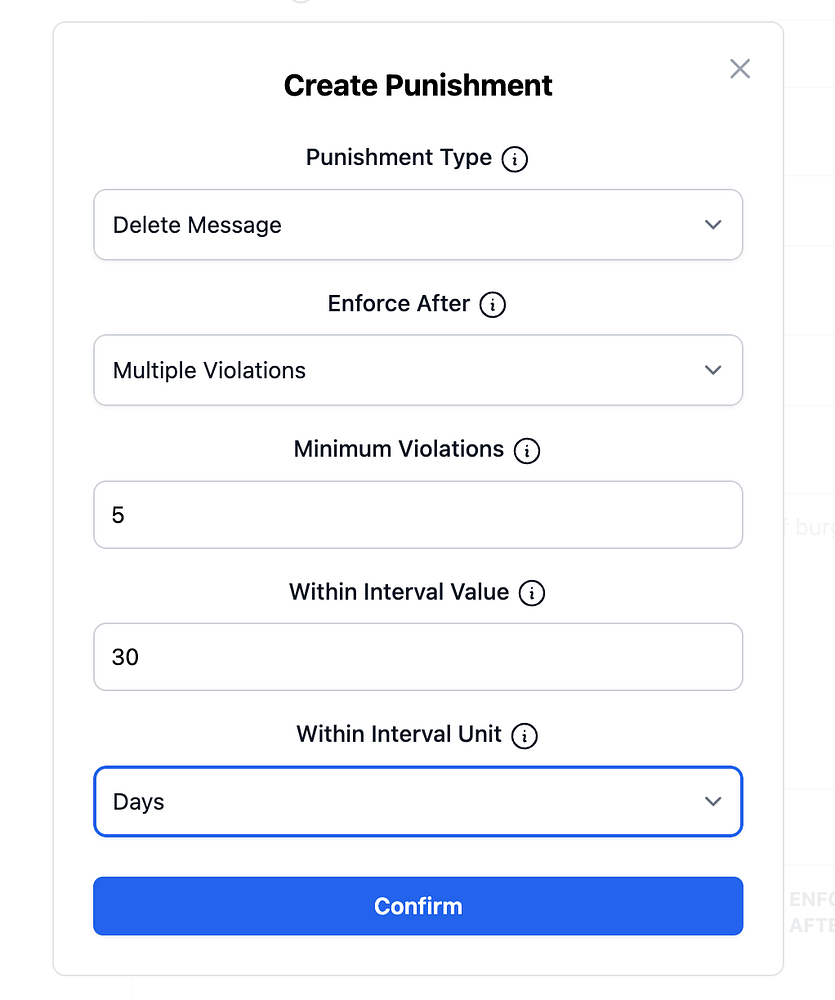Click the 'Days' selected value

tap(139, 801)
